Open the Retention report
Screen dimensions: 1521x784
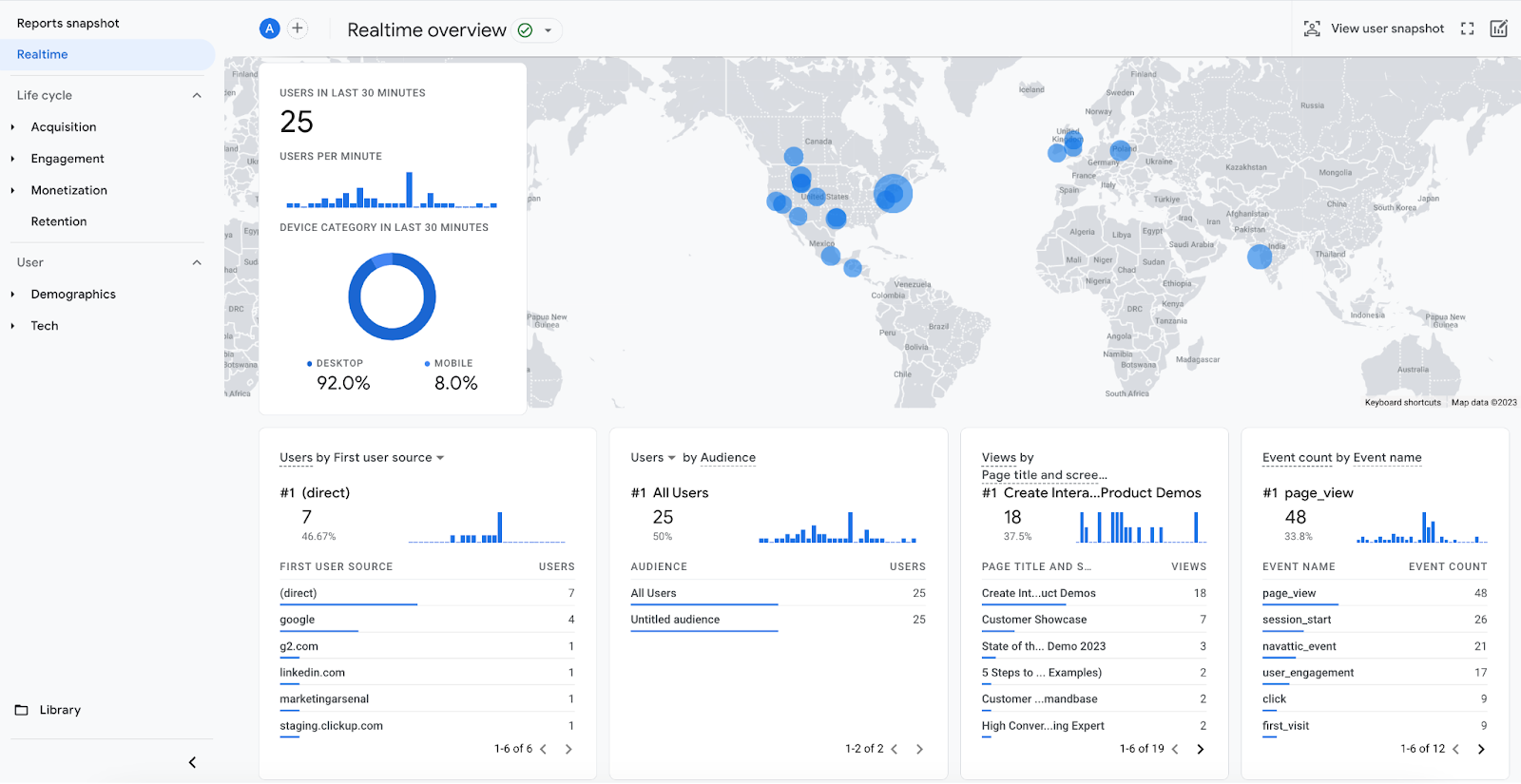59,221
